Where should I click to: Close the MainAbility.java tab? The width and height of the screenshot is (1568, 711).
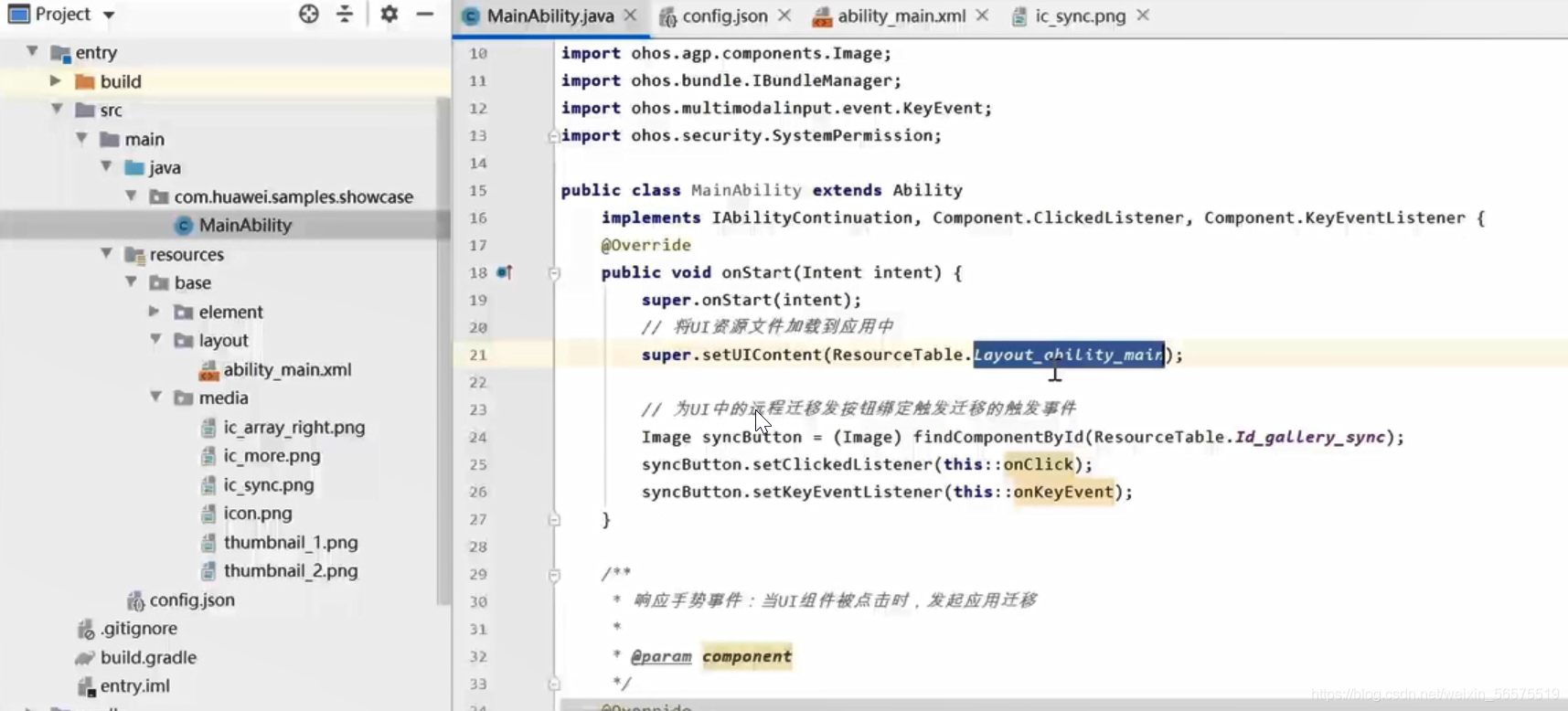tap(630, 16)
